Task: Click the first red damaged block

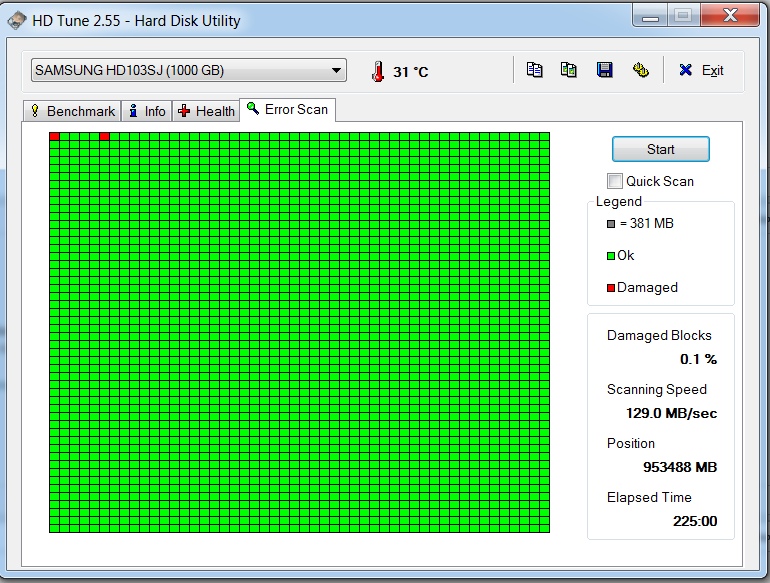Action: (55, 136)
